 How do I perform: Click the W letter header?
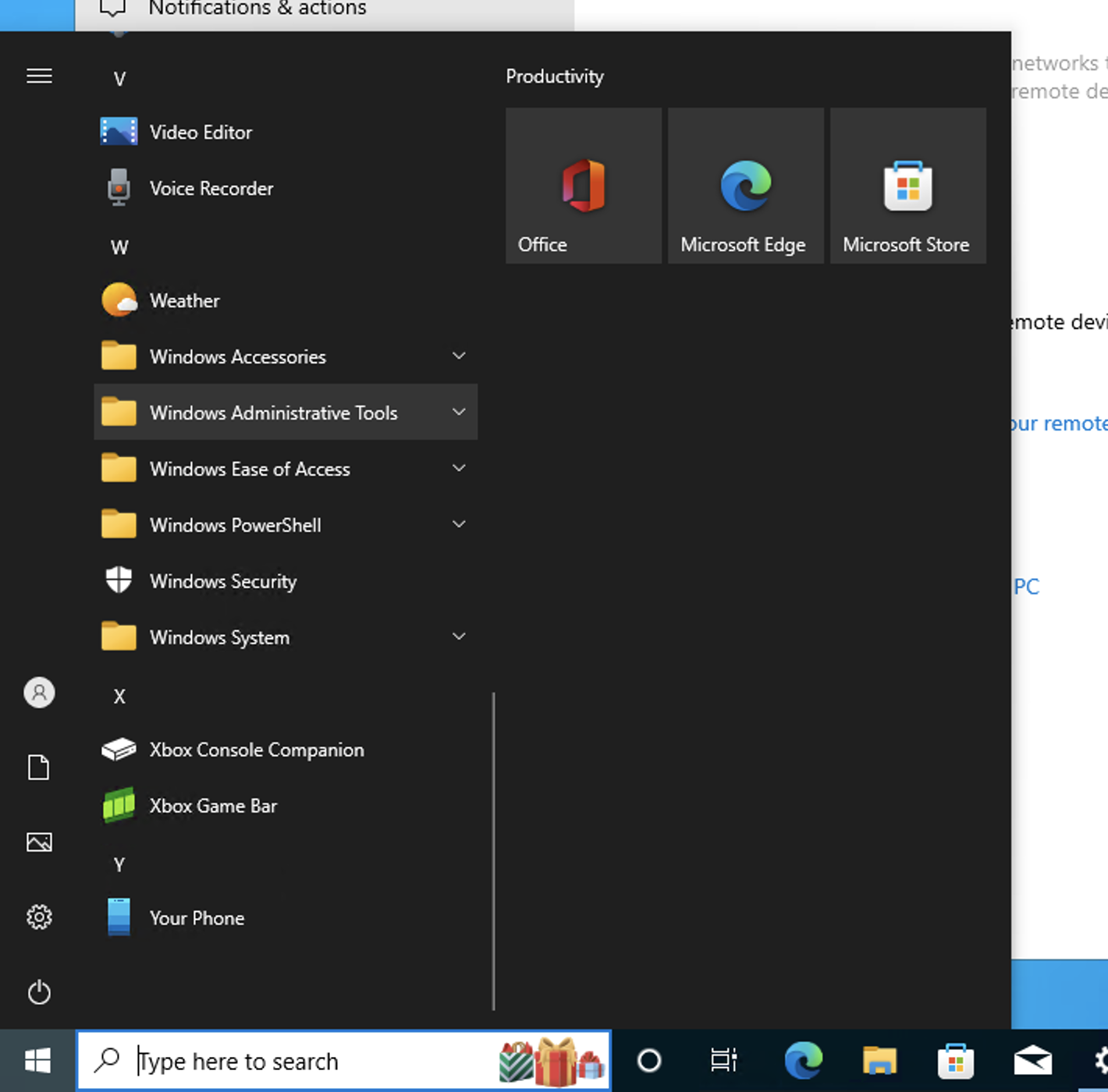(119, 247)
